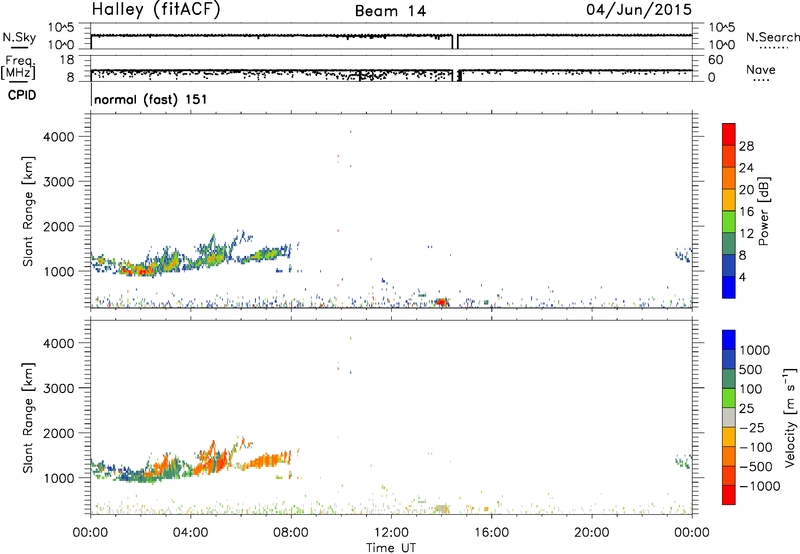Click the '-25' label on Velocity colorbar
Image resolution: width=800 pixels, height=554 pixels.
752,428
